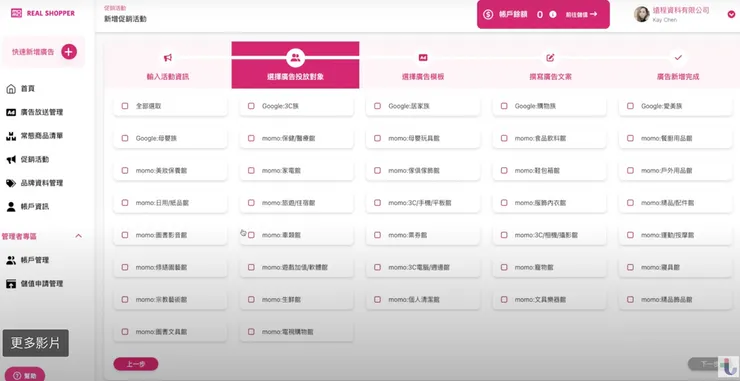
Task: Check the momo:日用/紙品館 checkbox
Action: [x=125, y=203]
